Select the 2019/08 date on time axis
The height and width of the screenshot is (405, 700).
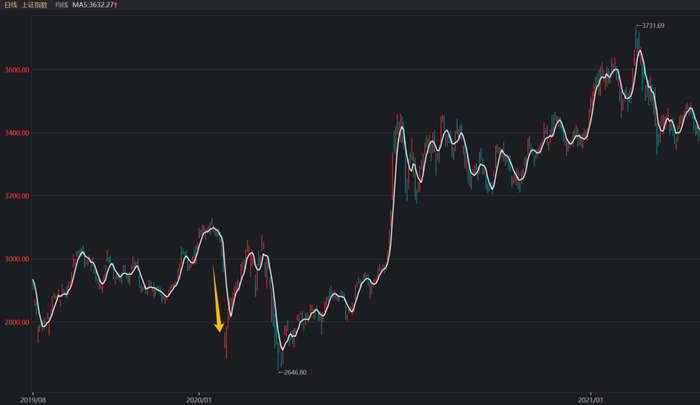[33, 397]
